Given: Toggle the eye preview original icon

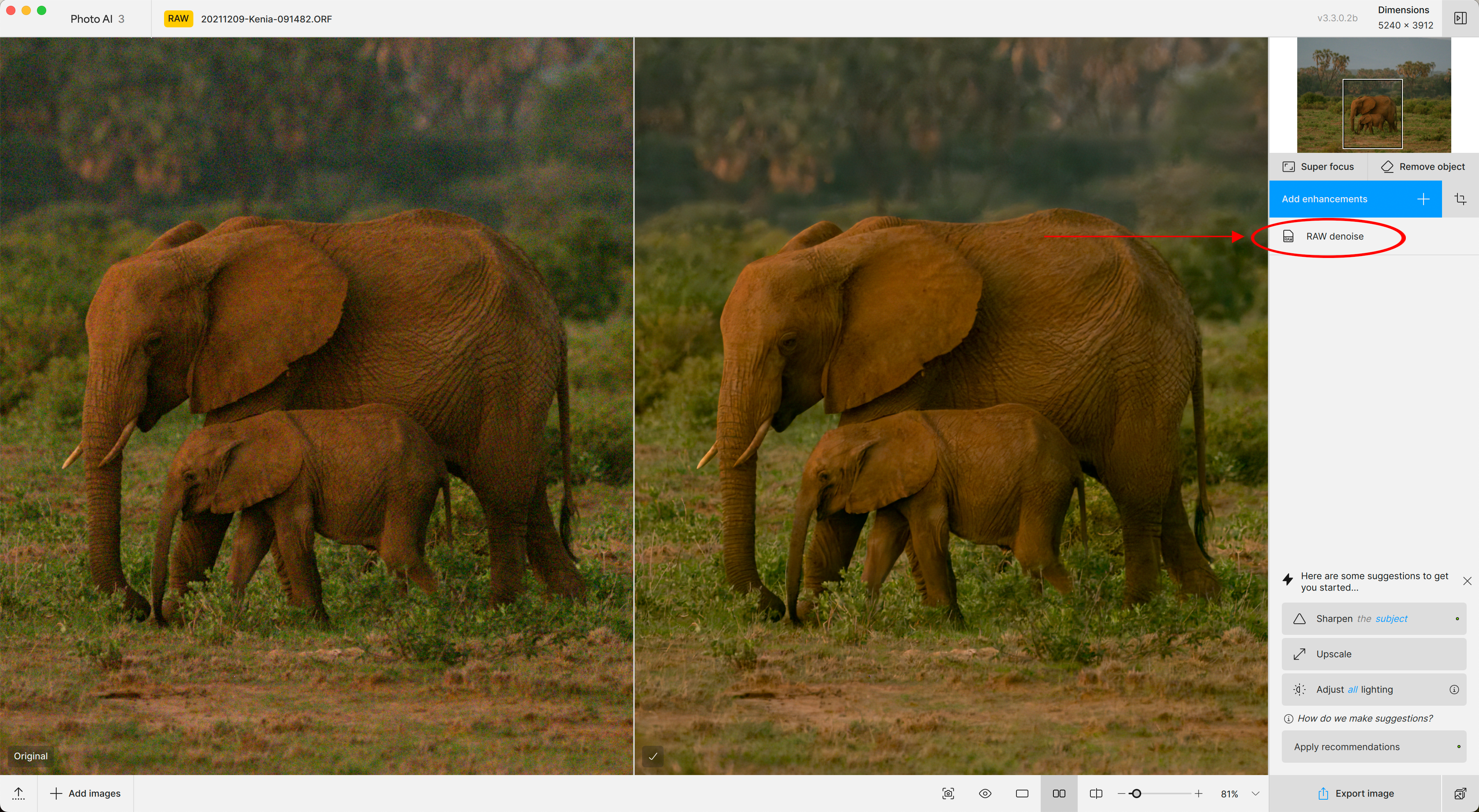Looking at the screenshot, I should point(985,794).
